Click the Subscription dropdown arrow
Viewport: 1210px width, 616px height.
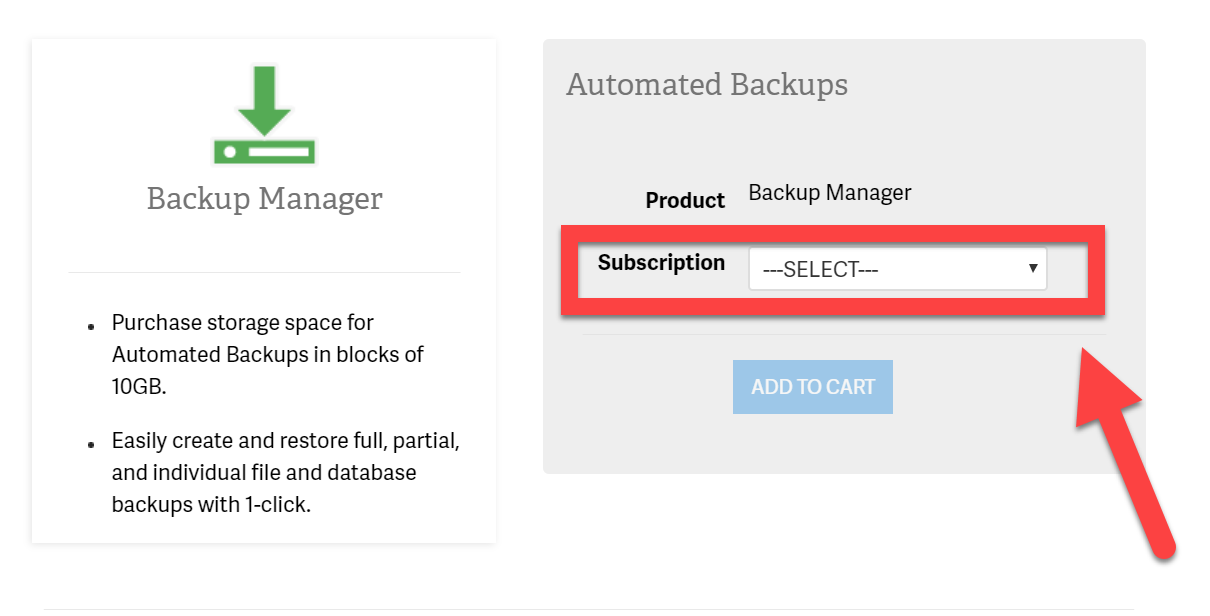1032,269
